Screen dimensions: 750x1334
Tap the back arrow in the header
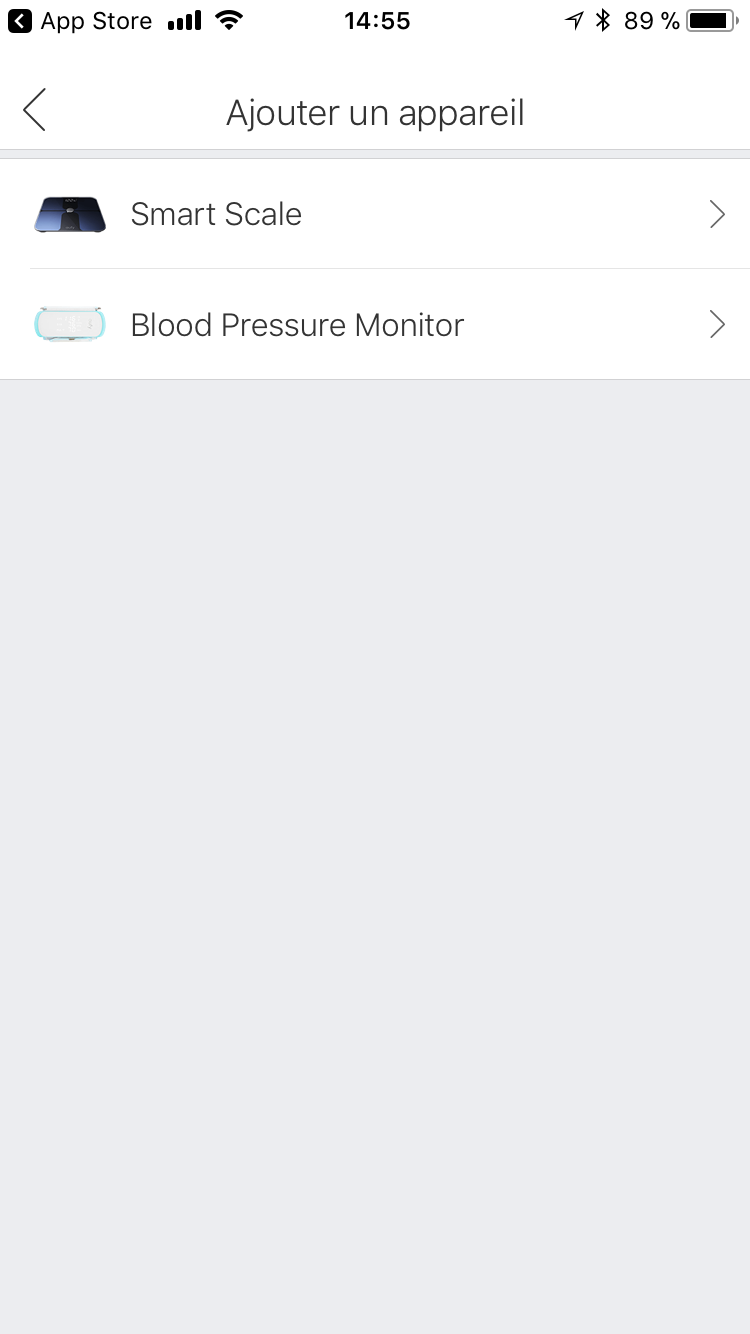click(35, 110)
